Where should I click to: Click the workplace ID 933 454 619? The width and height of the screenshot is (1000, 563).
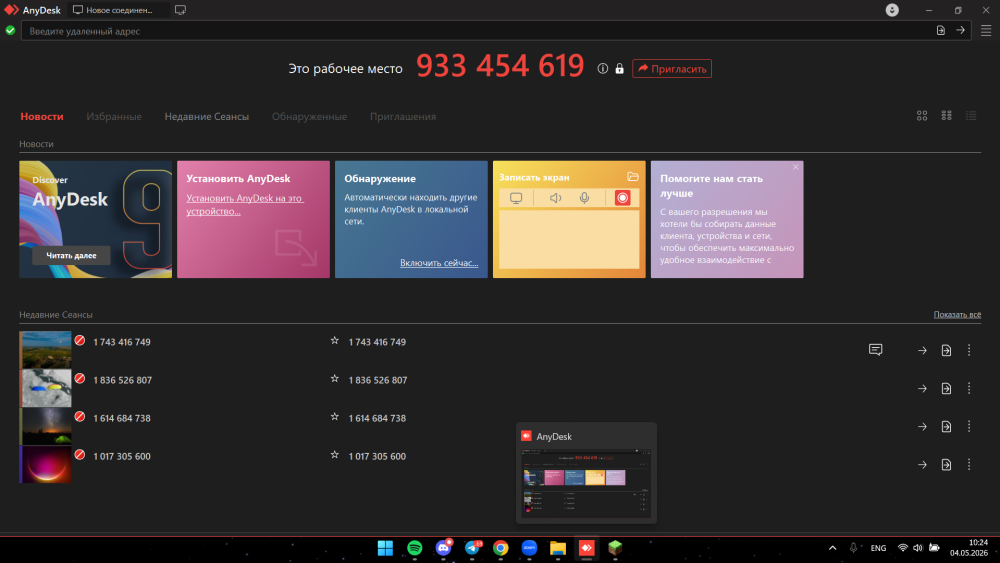tap(500, 66)
